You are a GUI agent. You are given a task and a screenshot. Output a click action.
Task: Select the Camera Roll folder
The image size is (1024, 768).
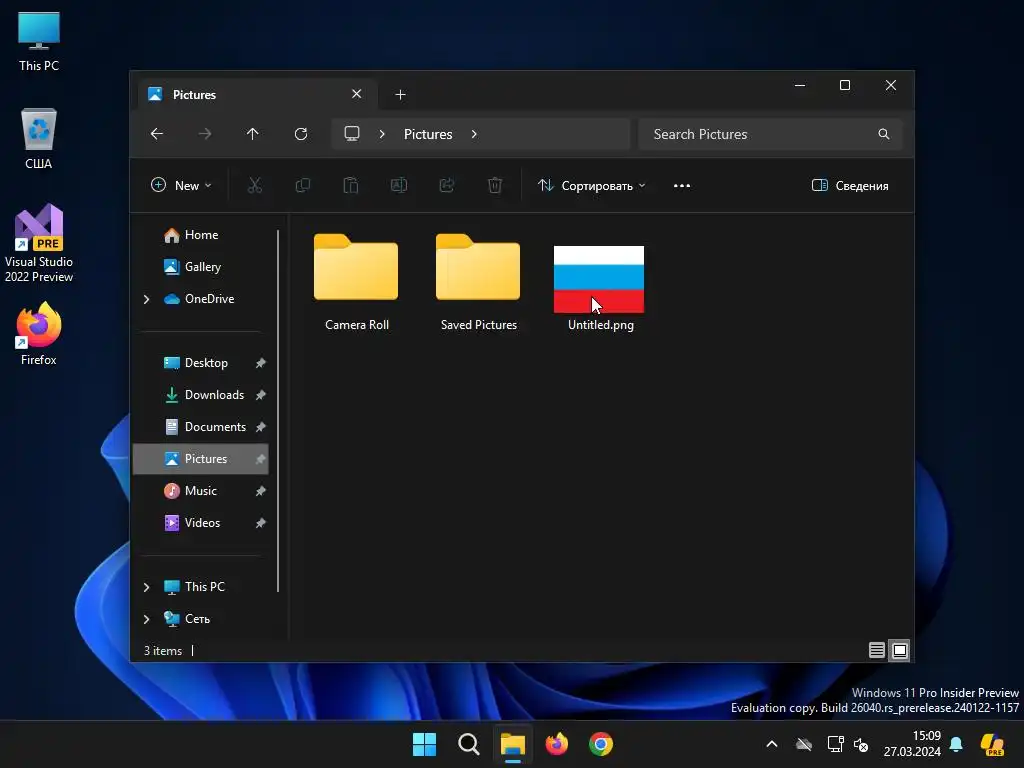click(357, 283)
